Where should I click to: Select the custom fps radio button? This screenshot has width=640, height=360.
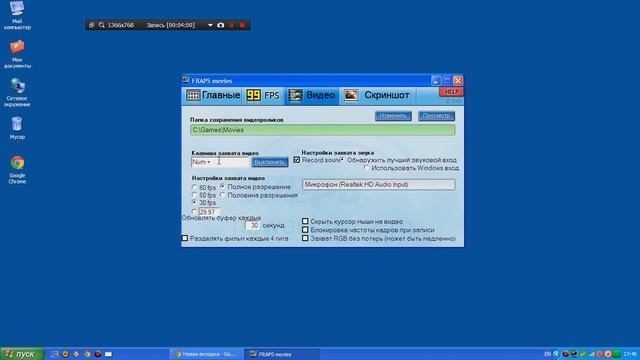click(x=194, y=212)
